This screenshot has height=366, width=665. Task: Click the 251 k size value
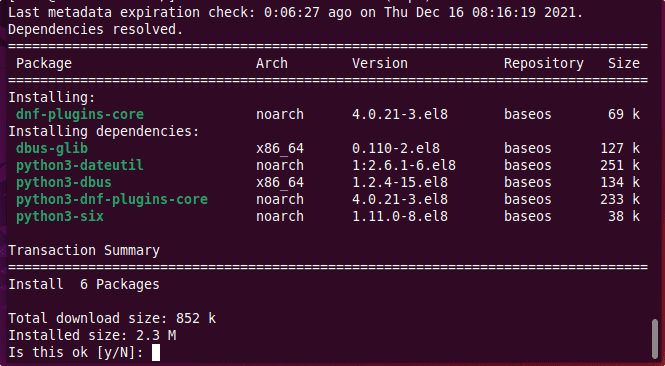pos(620,165)
